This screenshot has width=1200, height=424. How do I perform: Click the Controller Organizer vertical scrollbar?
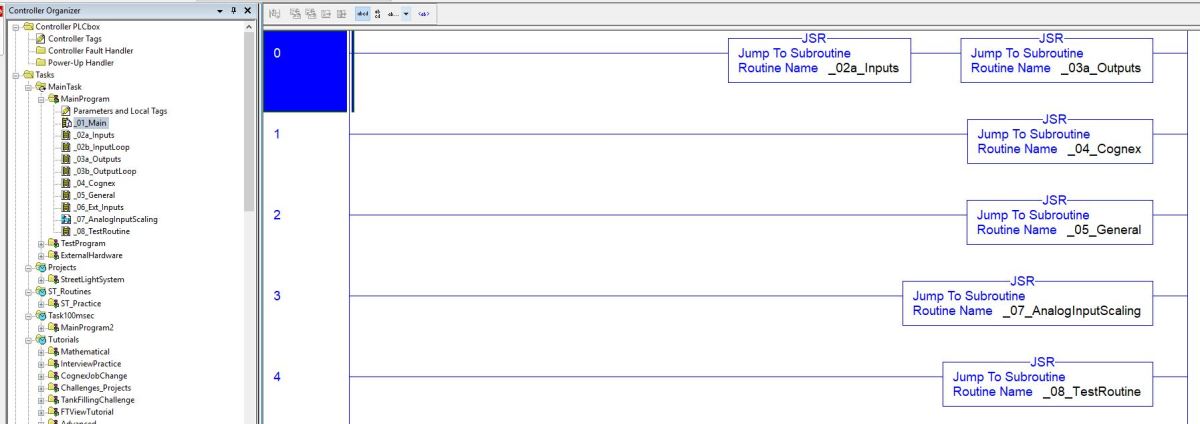[250, 120]
